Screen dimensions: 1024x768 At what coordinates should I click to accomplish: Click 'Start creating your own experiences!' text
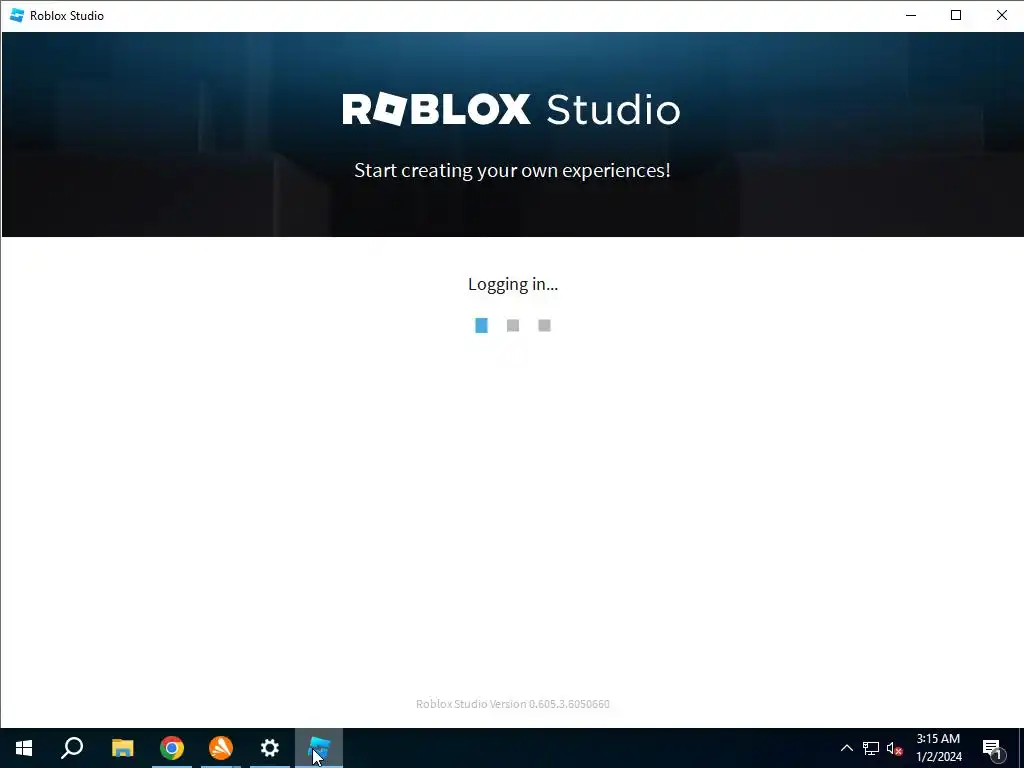click(x=512, y=170)
